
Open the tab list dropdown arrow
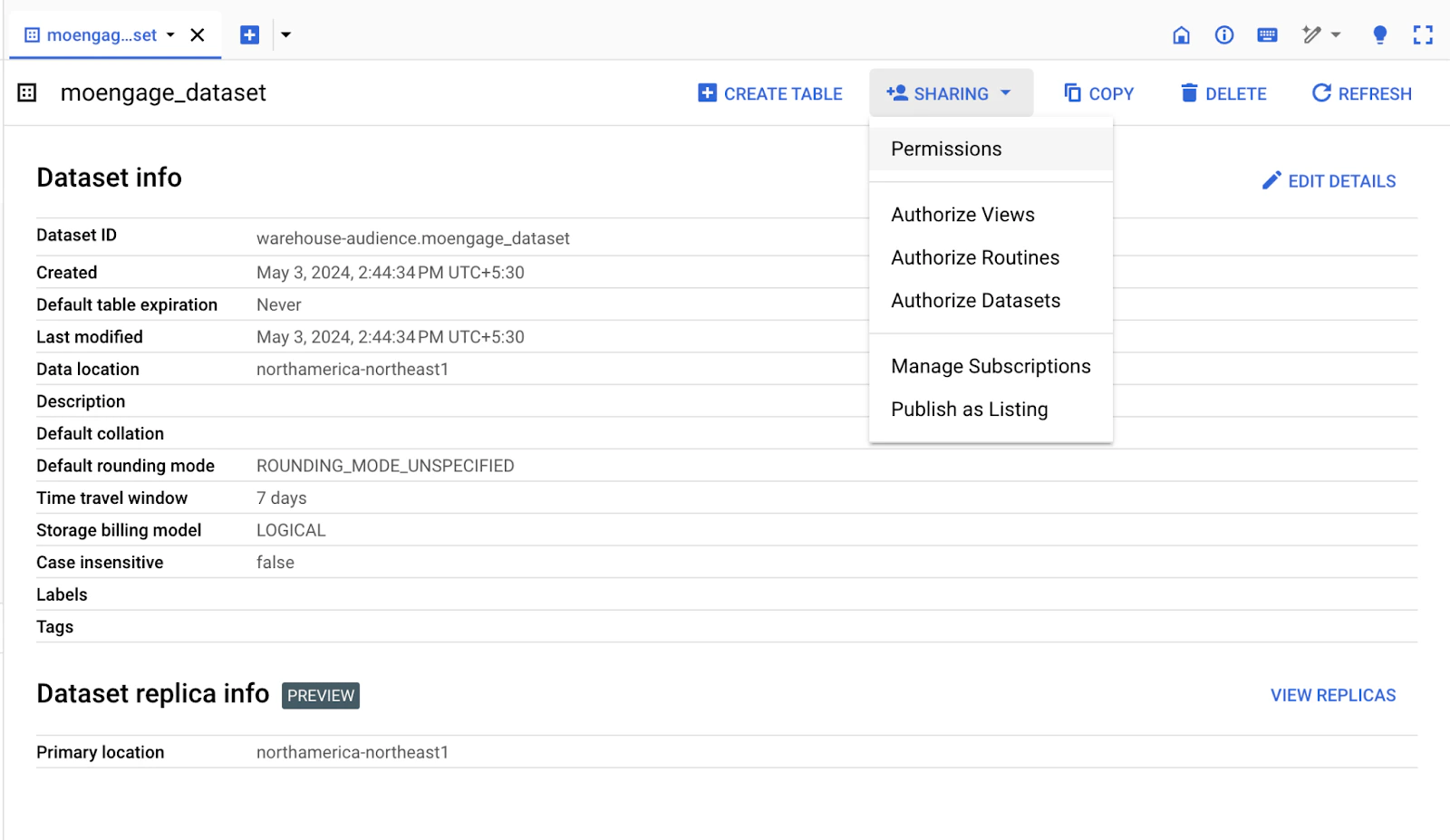tap(285, 34)
